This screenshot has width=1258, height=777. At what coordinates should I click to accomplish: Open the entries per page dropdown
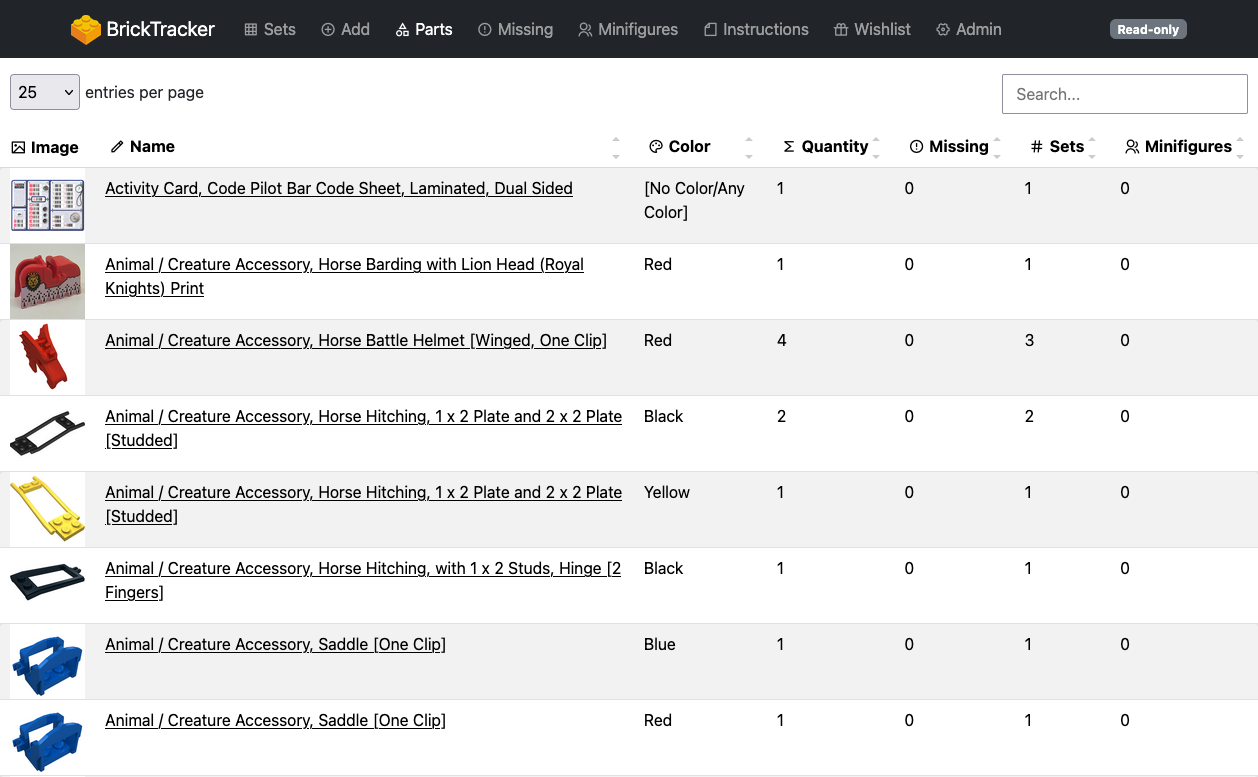(45, 92)
